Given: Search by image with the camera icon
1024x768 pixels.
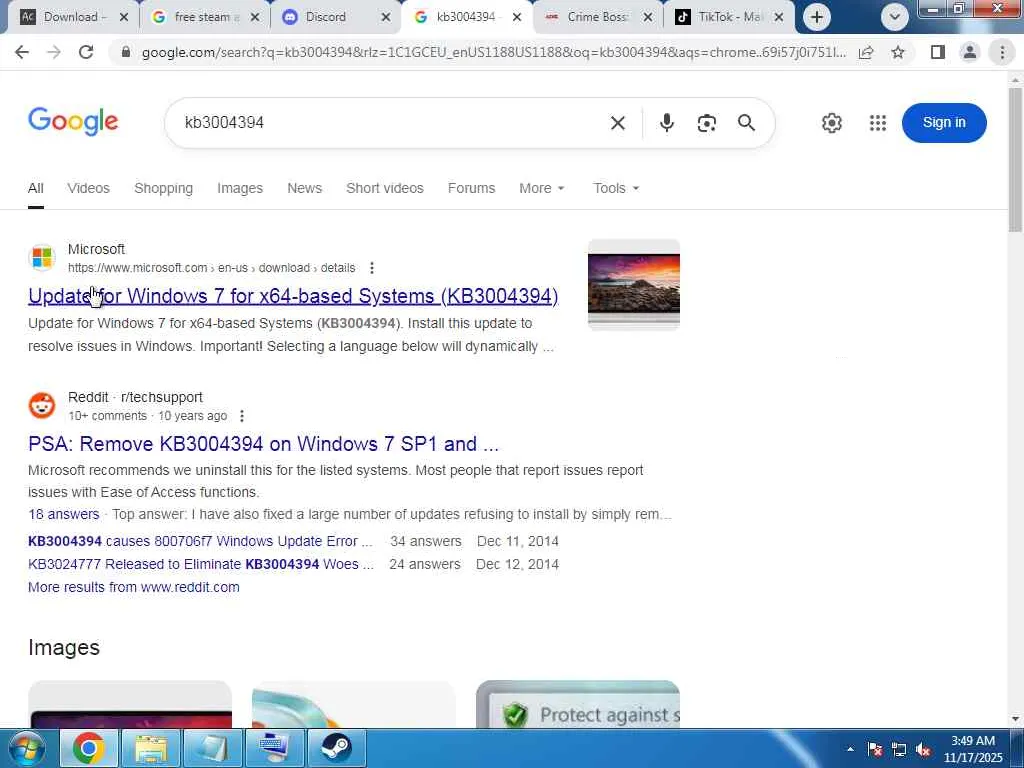Looking at the screenshot, I should 707,123.
